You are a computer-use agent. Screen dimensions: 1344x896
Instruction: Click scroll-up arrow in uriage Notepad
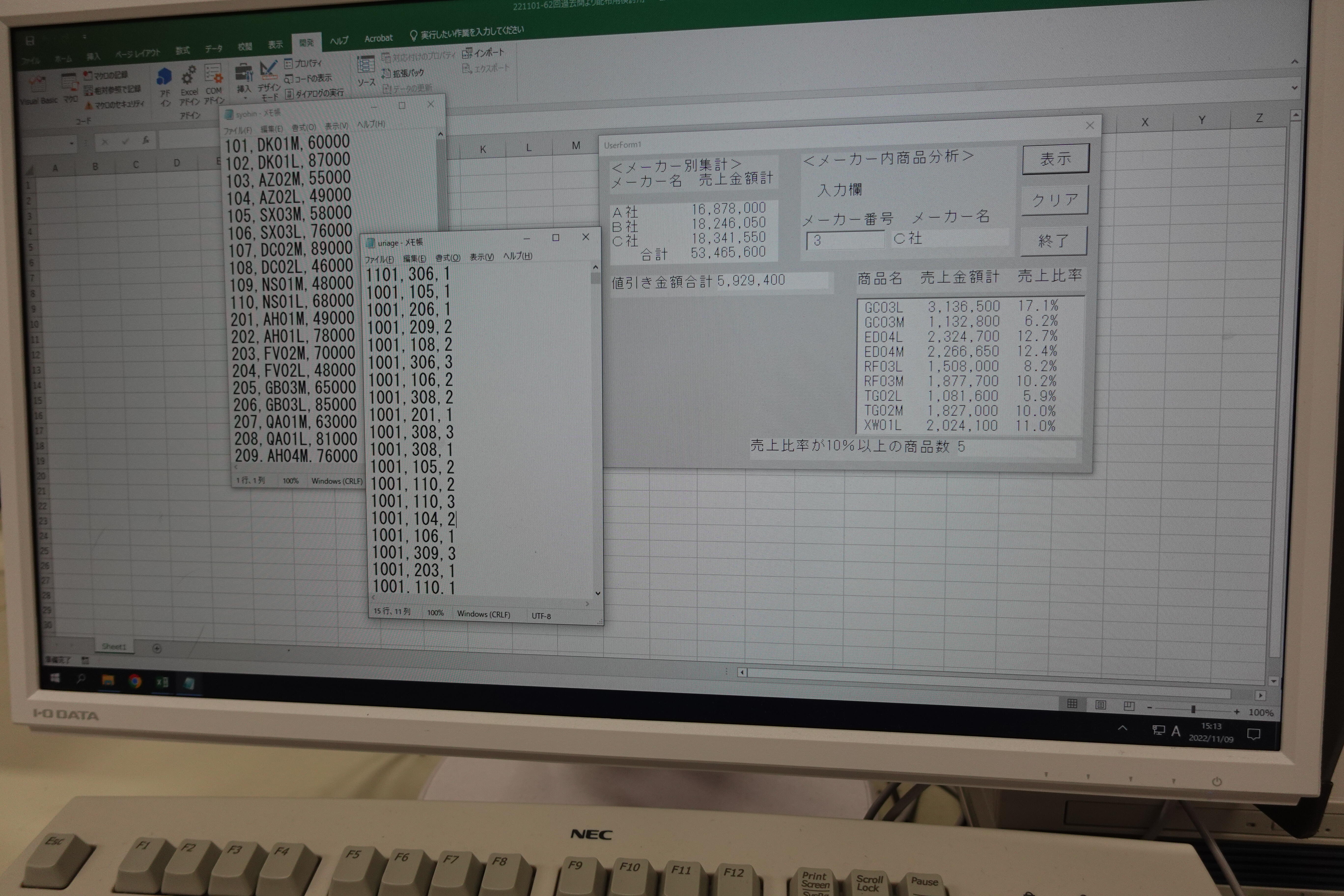pos(595,267)
